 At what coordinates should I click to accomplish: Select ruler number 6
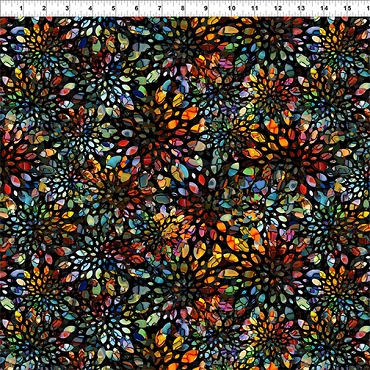point(137,8)
